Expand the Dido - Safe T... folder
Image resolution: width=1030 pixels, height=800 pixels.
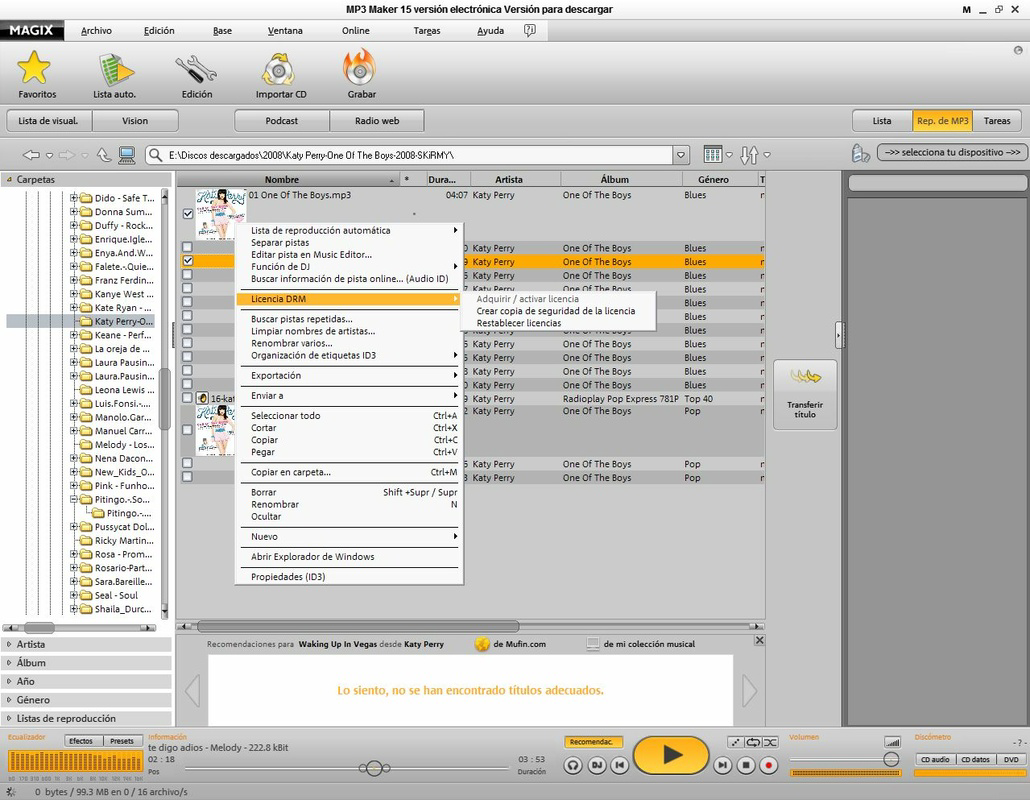pyautogui.click(x=74, y=198)
